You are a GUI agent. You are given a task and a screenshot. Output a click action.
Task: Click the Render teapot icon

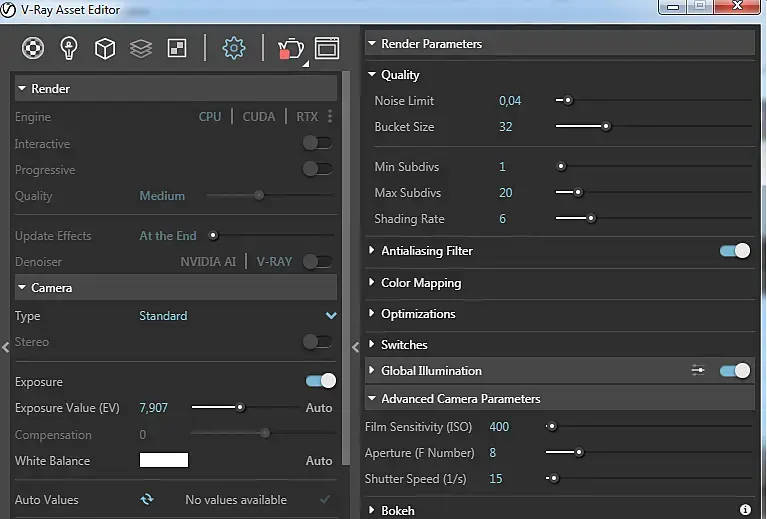[289, 47]
